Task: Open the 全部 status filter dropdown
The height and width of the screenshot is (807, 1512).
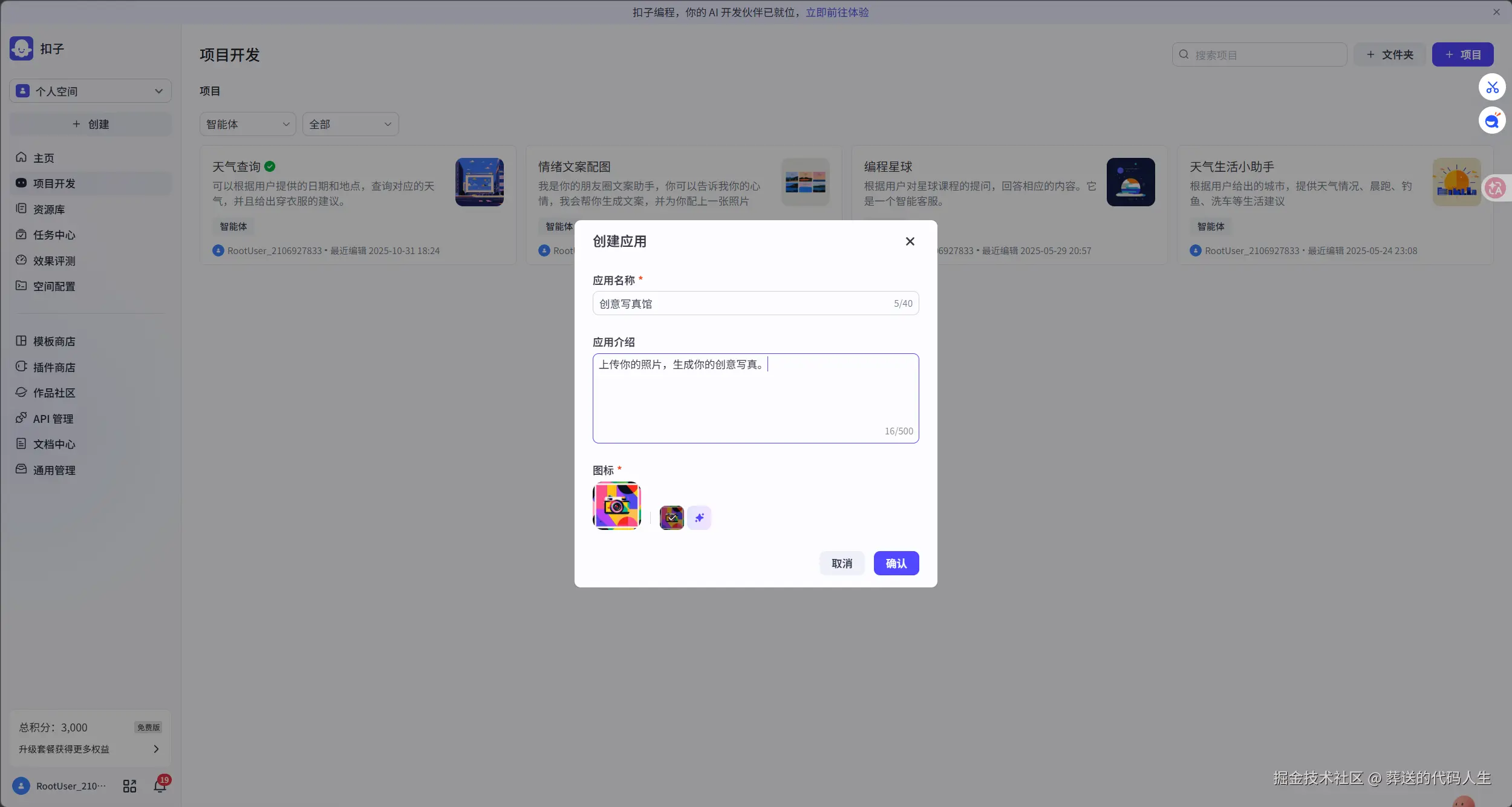Action: (351, 124)
